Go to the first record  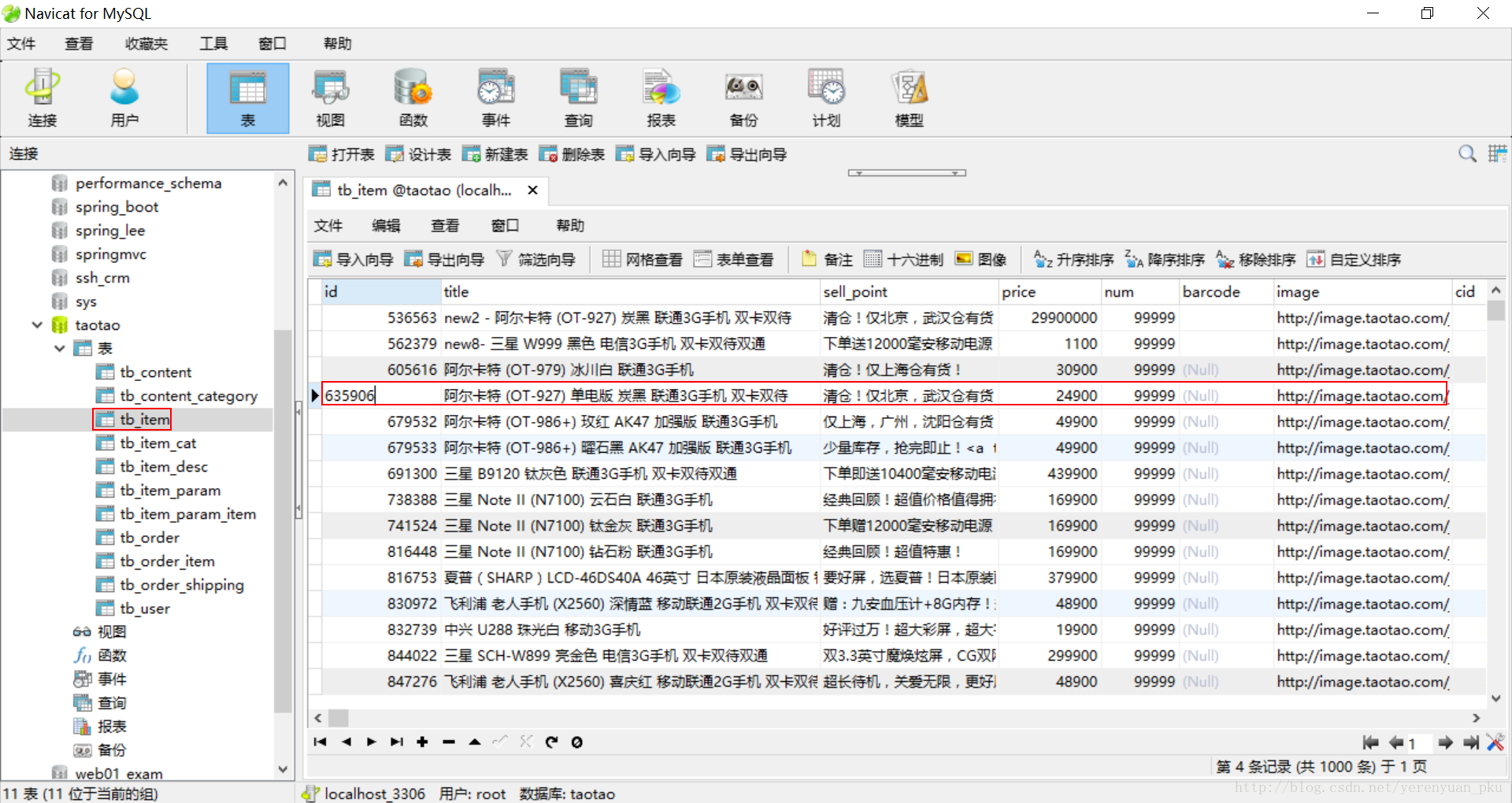pos(320,742)
